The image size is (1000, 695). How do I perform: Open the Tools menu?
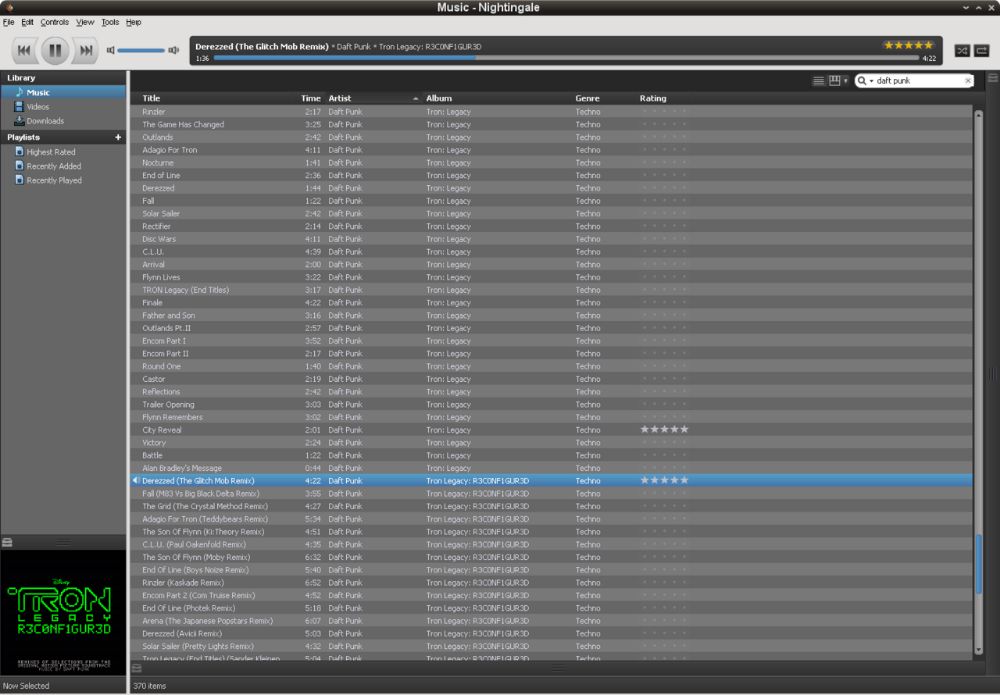tap(110, 22)
